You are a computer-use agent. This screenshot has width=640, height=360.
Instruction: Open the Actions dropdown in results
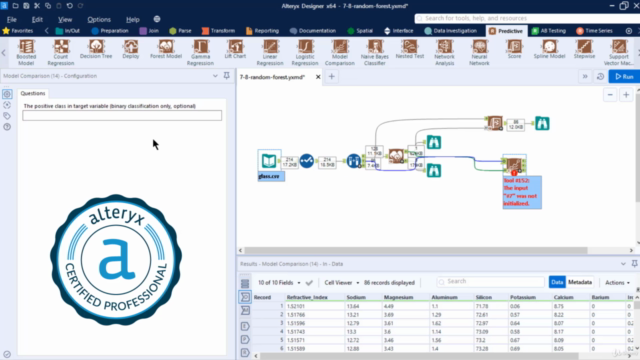tap(617, 282)
